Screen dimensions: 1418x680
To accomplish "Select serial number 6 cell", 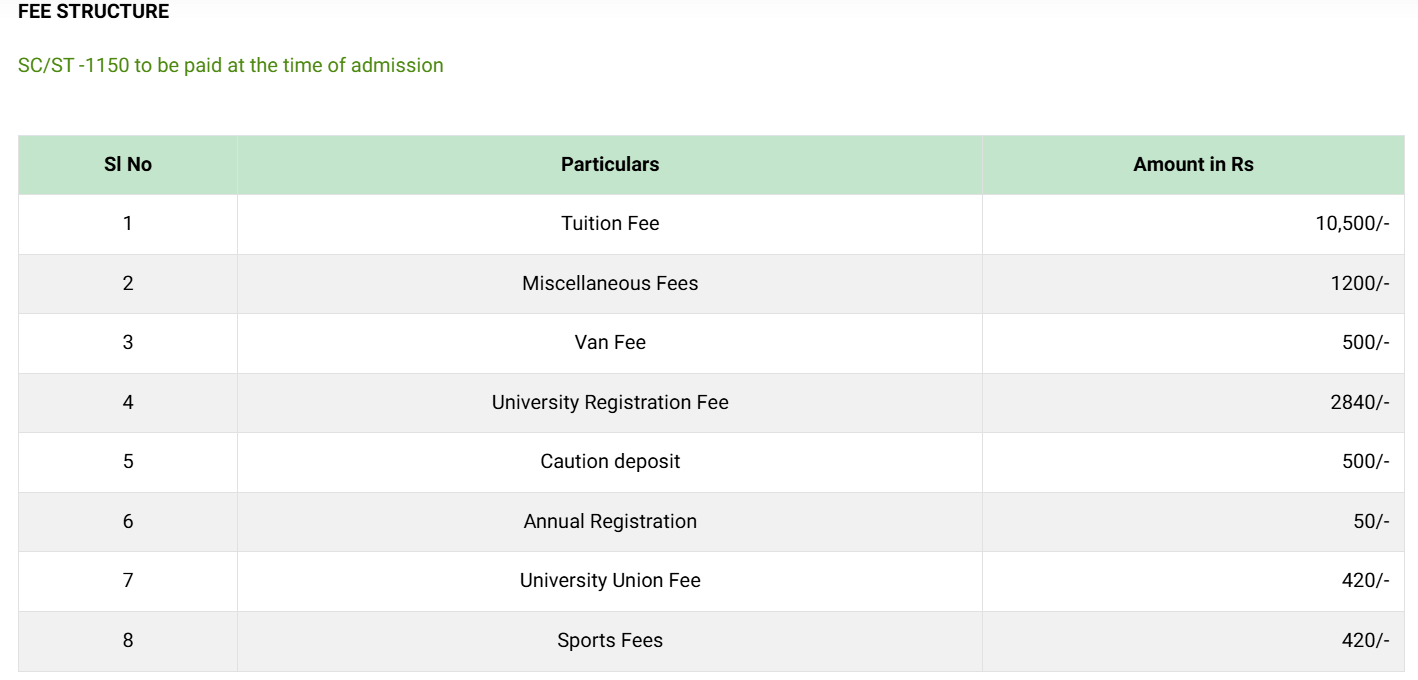I will 128,521.
